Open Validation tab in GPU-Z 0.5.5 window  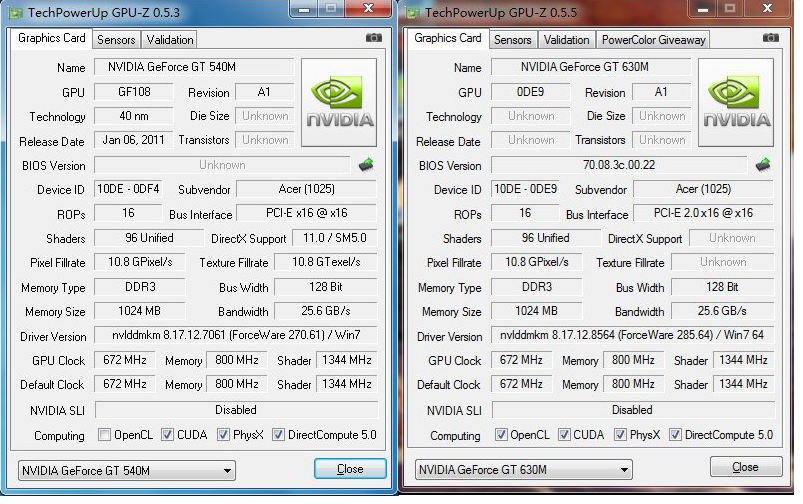[566, 40]
